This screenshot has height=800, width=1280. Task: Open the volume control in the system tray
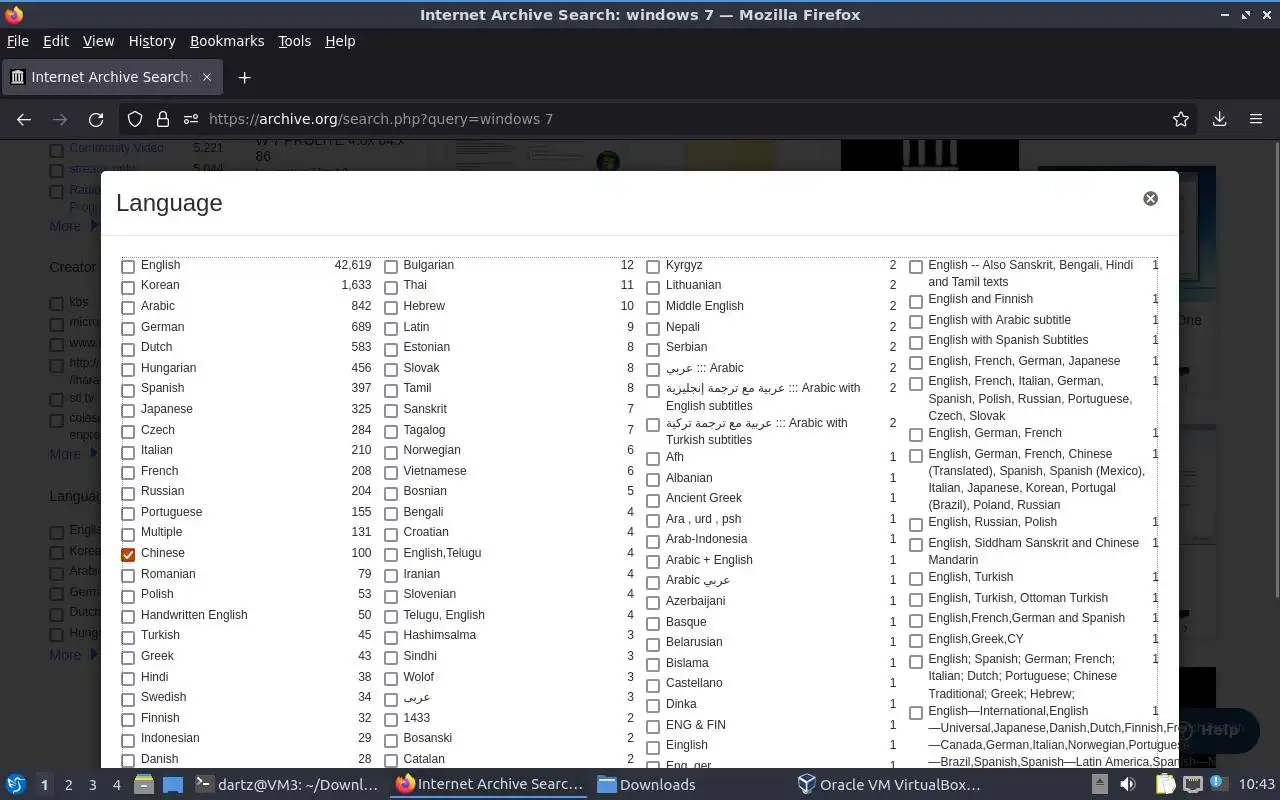tap(1128, 784)
